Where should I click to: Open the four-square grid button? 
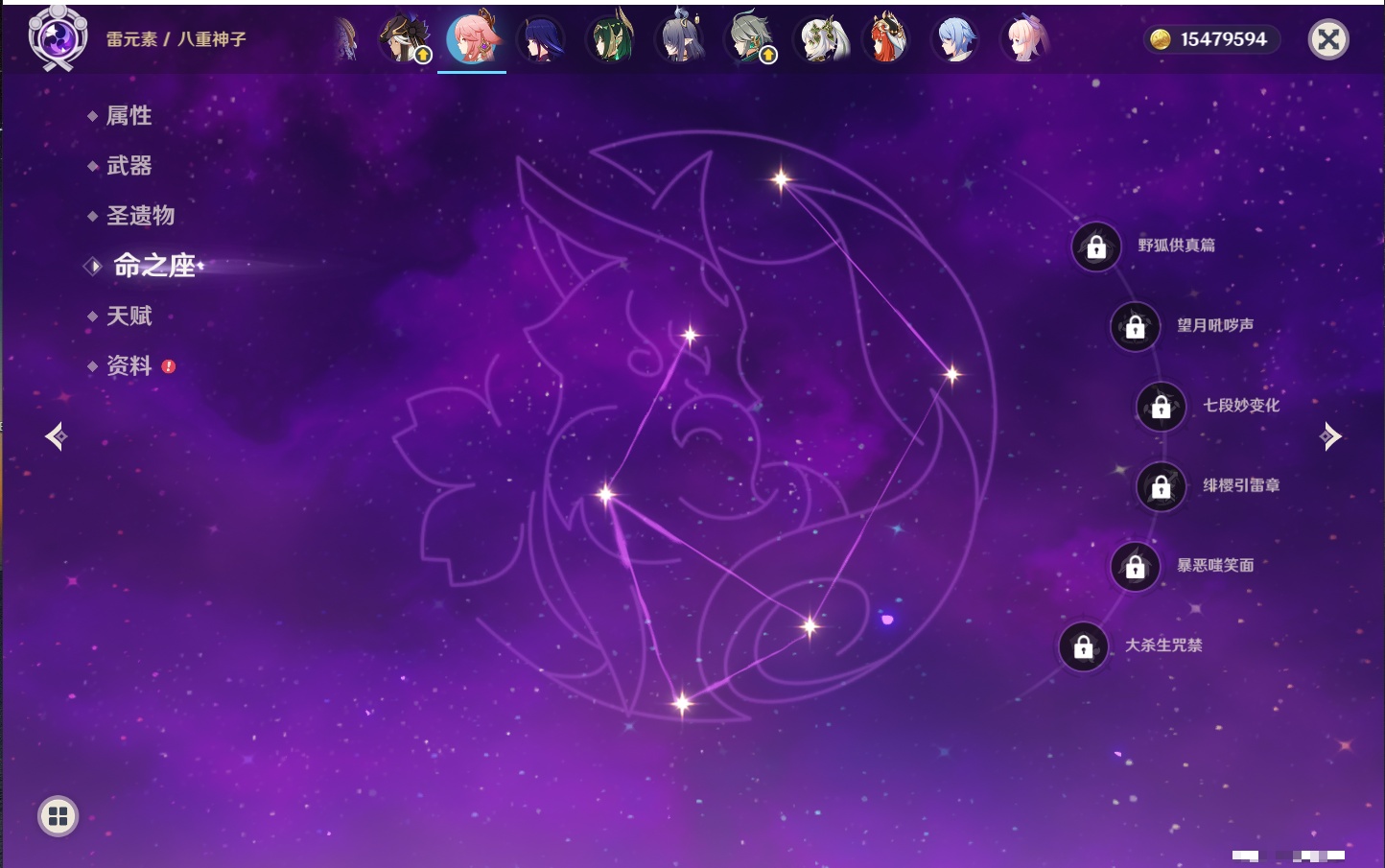[58, 816]
